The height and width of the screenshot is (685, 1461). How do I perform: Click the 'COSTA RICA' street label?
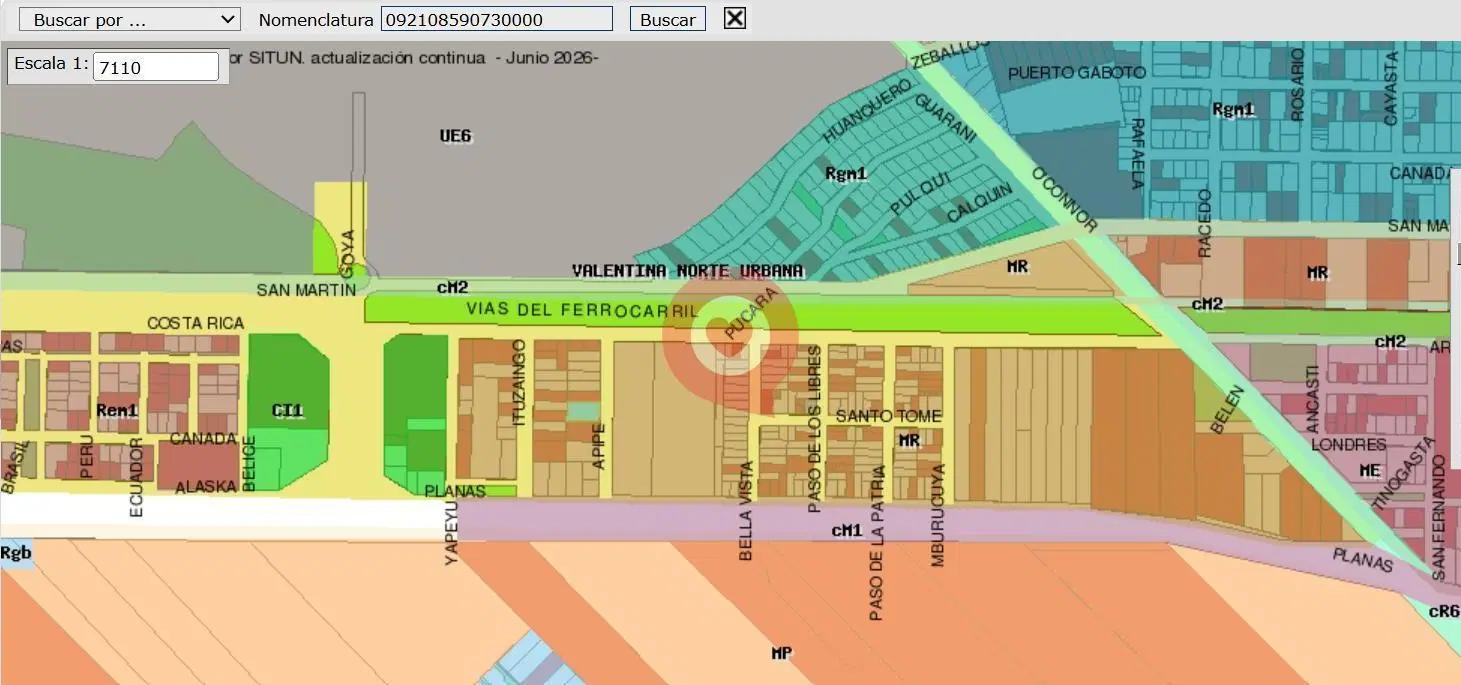click(195, 323)
